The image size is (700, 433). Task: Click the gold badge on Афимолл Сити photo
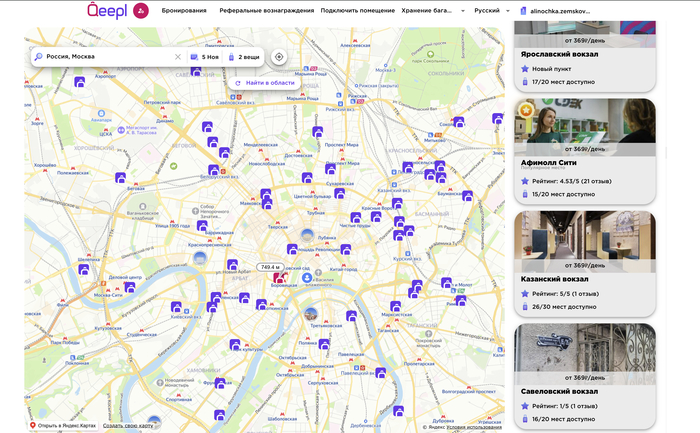pos(525,109)
